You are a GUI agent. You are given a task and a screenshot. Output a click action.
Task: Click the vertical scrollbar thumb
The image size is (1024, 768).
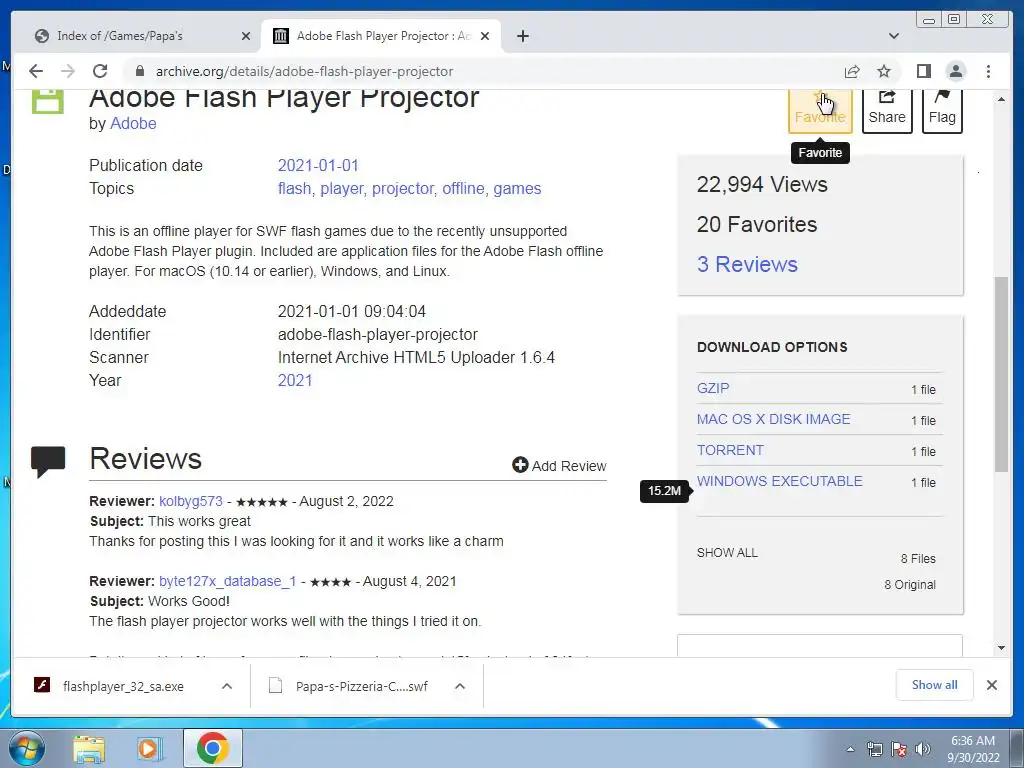coord(1002,374)
